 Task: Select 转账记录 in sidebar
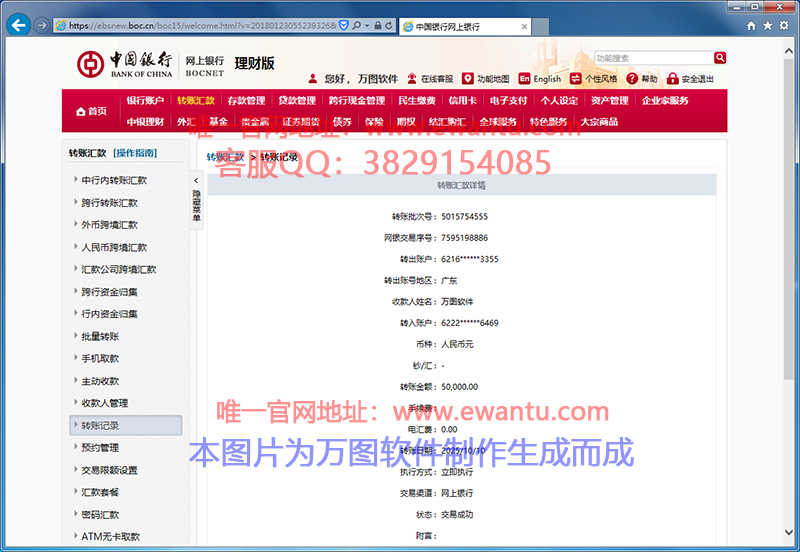(126, 425)
